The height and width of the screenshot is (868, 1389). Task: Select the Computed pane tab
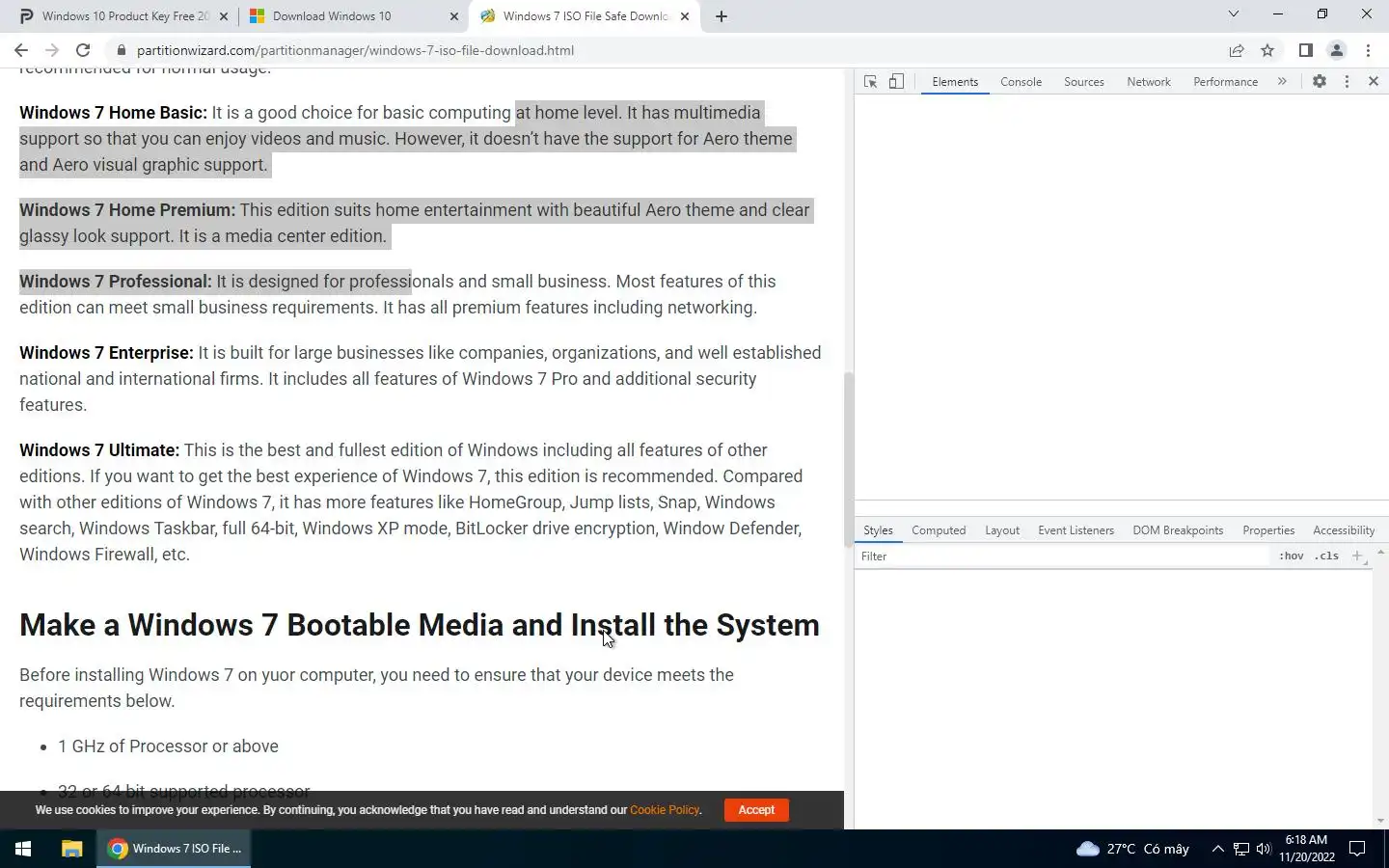(939, 530)
